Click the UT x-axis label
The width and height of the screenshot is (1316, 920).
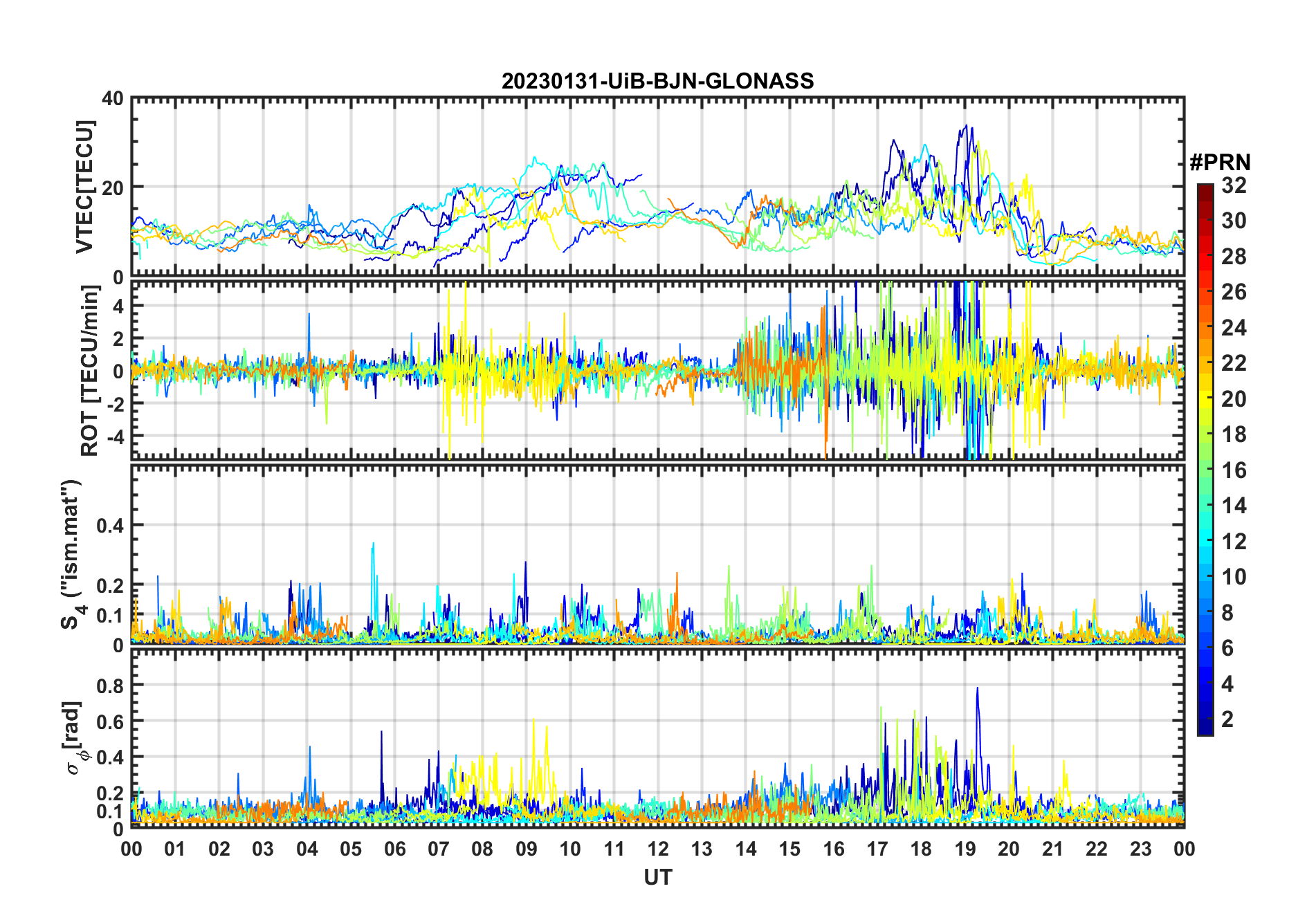(657, 877)
